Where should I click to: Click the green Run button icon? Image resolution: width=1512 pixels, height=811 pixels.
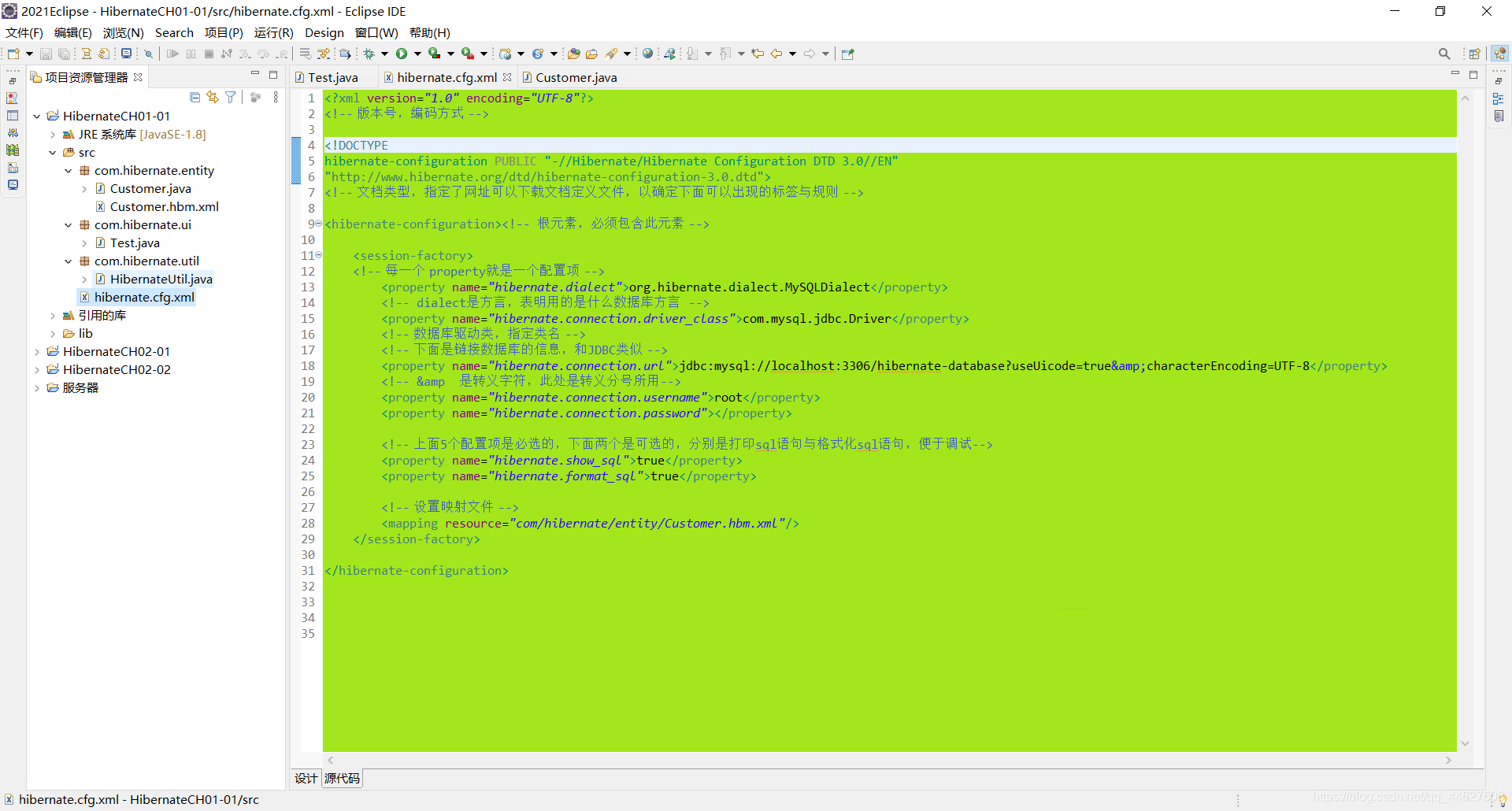pos(402,54)
